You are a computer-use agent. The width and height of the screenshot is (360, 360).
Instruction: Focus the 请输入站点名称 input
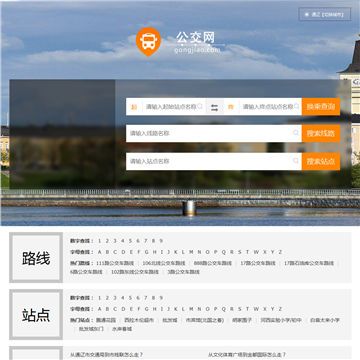tap(214, 161)
